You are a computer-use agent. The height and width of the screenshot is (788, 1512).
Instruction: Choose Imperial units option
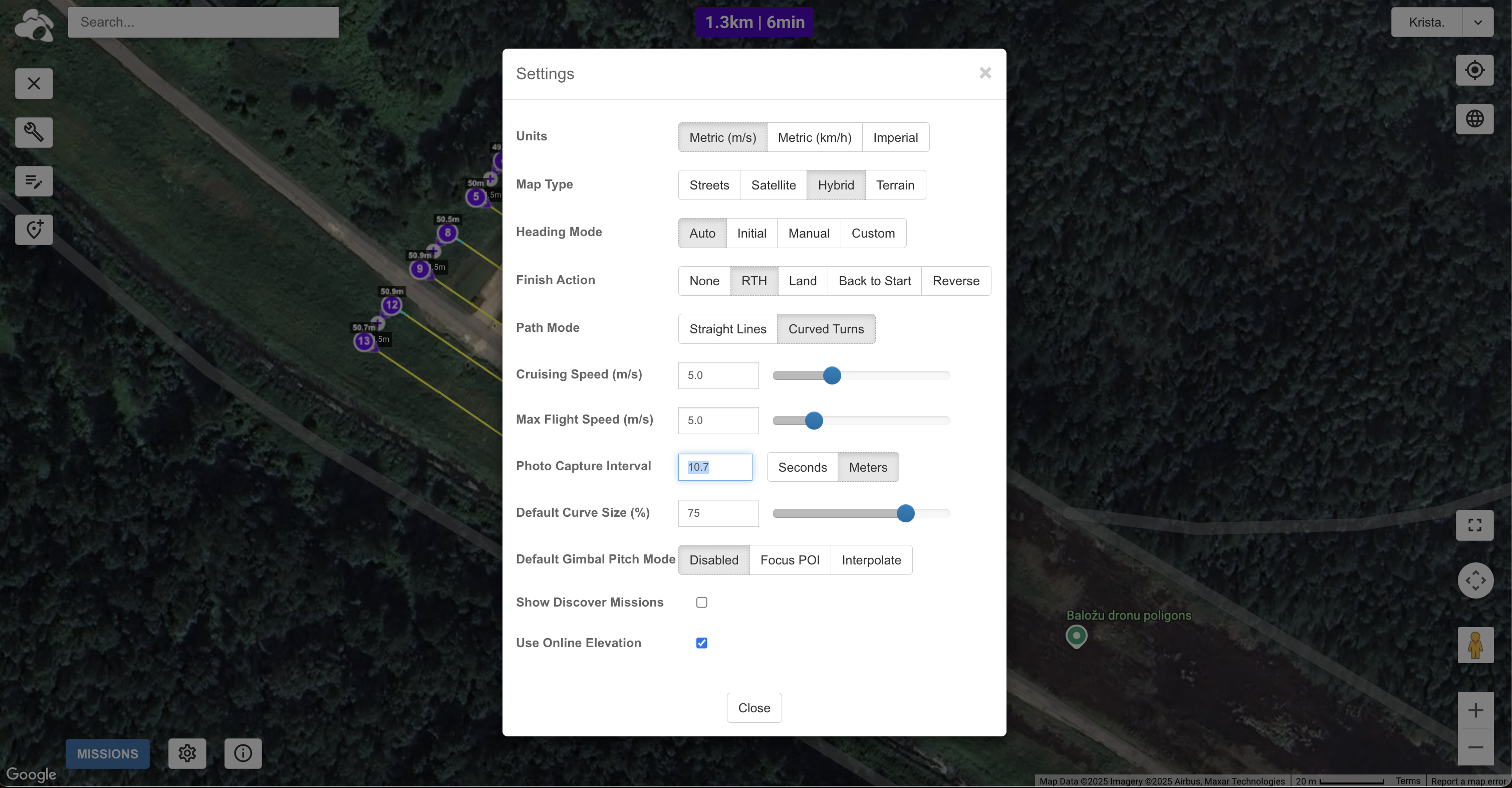(894, 137)
